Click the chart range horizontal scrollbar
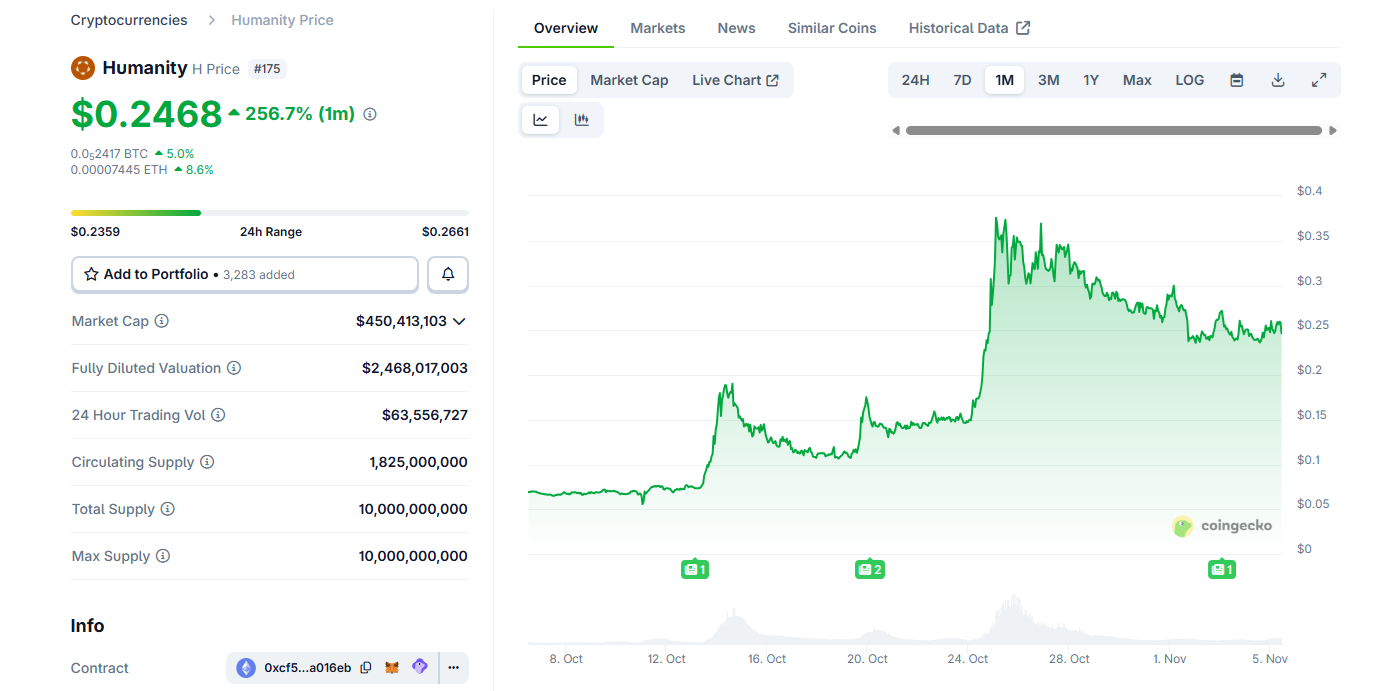1390x691 pixels. click(1113, 130)
